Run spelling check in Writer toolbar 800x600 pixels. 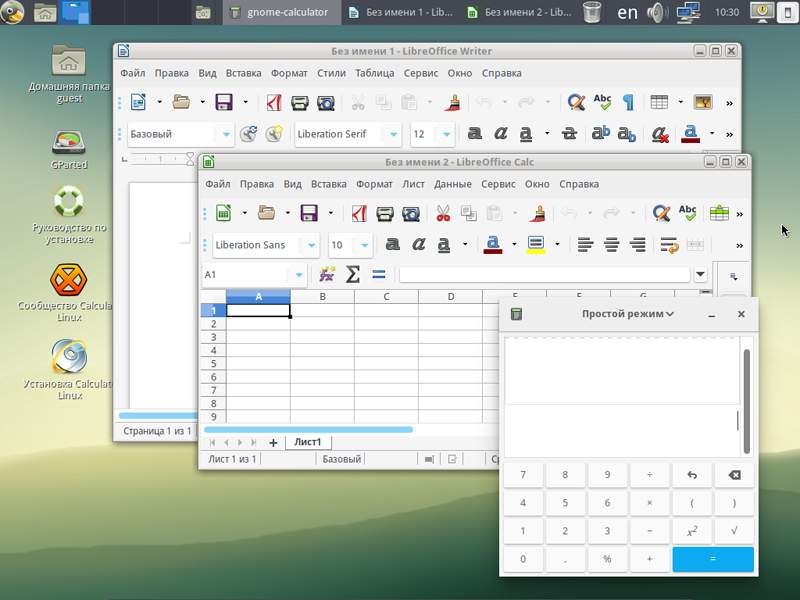(602, 103)
